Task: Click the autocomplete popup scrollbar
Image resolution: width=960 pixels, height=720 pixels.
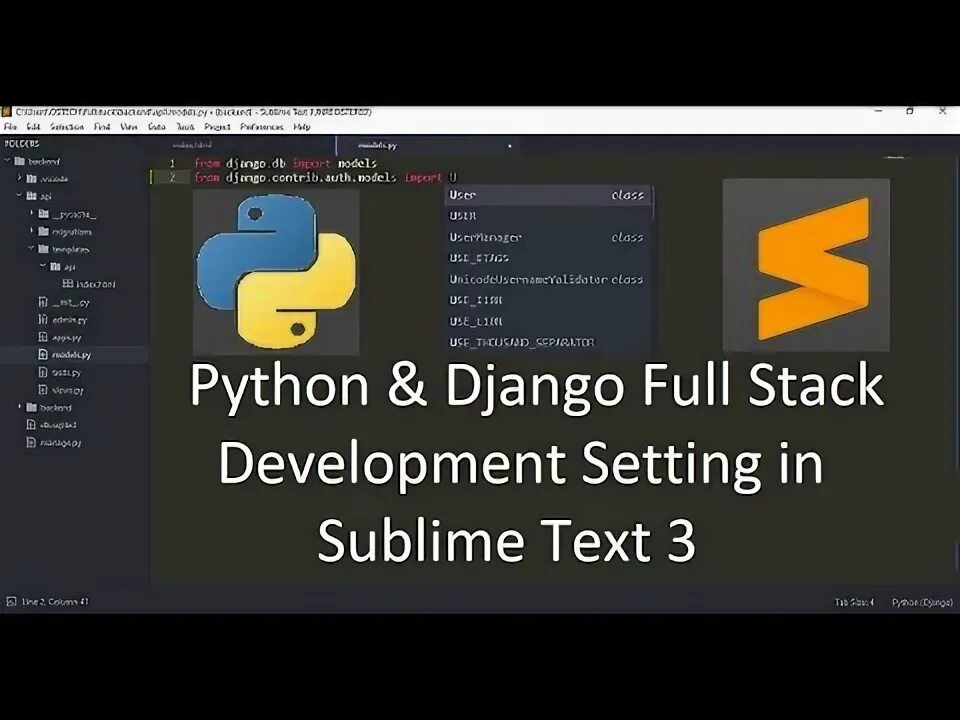Action: (653, 203)
